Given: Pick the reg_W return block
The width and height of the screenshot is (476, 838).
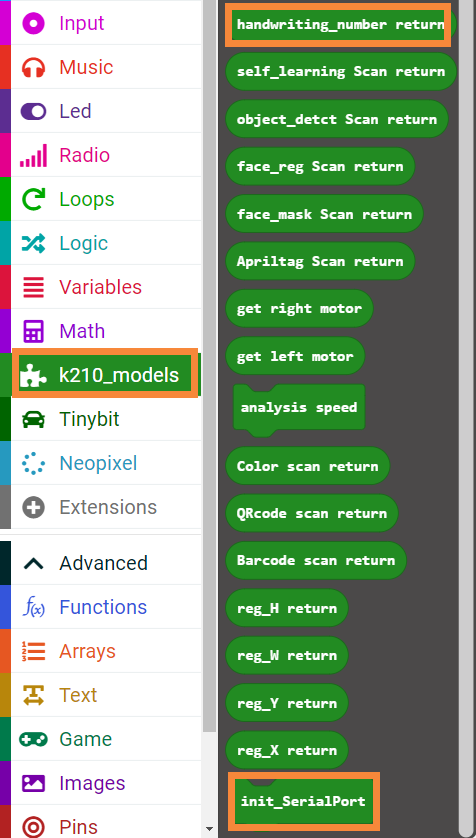Looking at the screenshot, I should point(287,655).
